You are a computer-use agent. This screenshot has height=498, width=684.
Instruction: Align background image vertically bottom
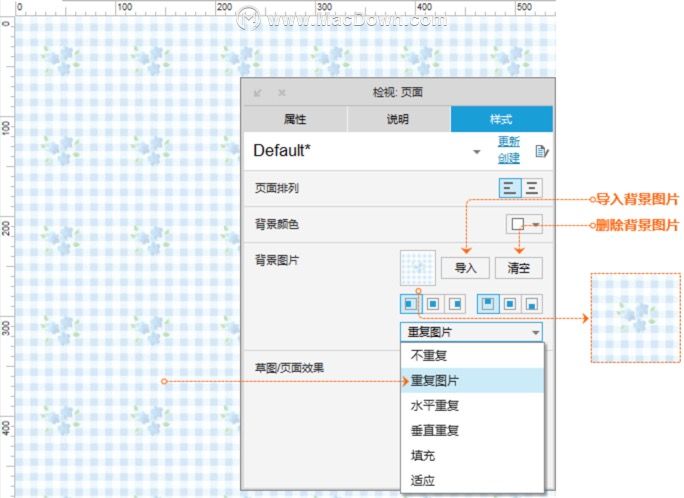[532, 304]
